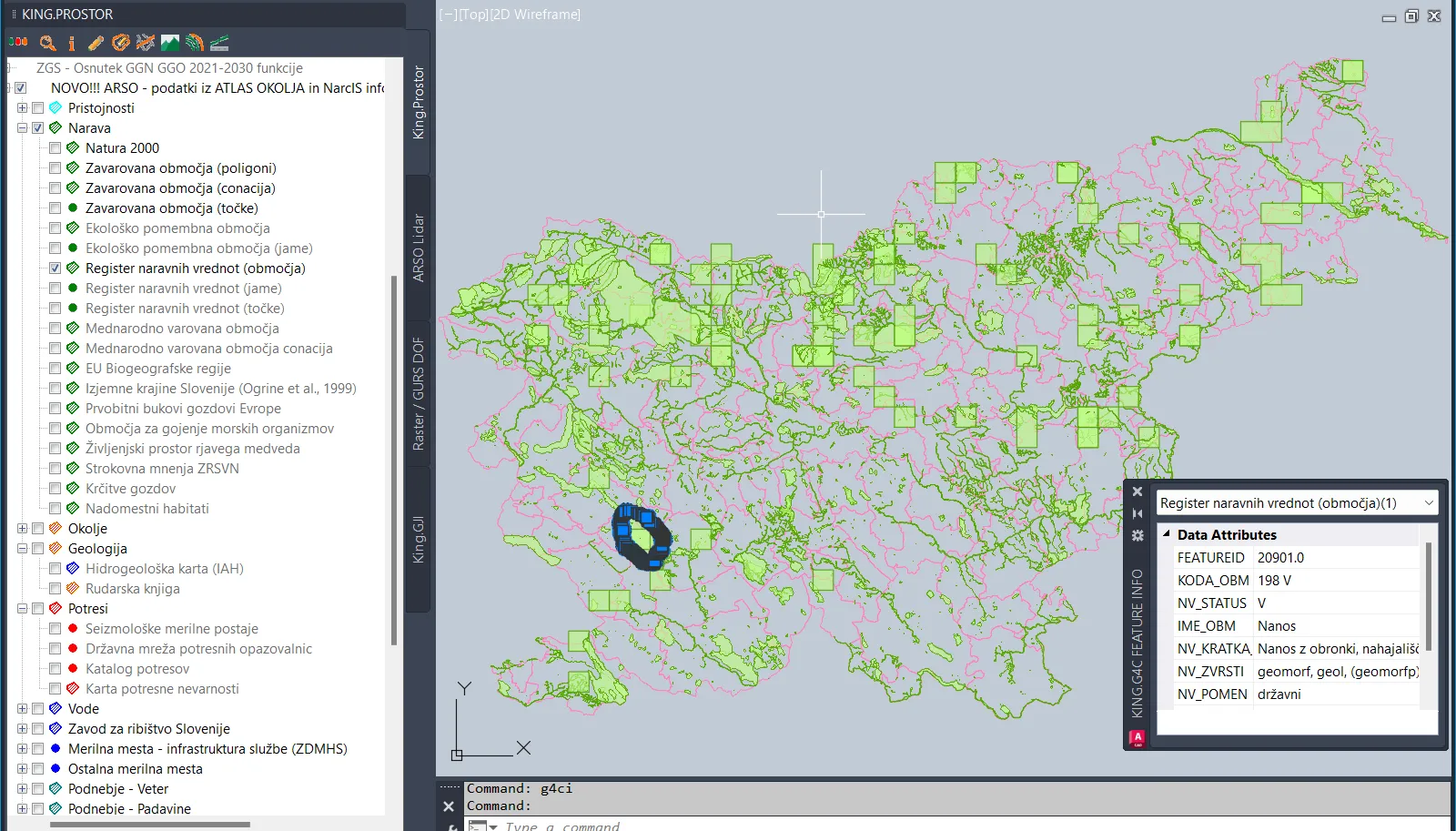Switch to the ARSO Lidar side tab
The width and height of the screenshot is (1456, 831).
(418, 248)
